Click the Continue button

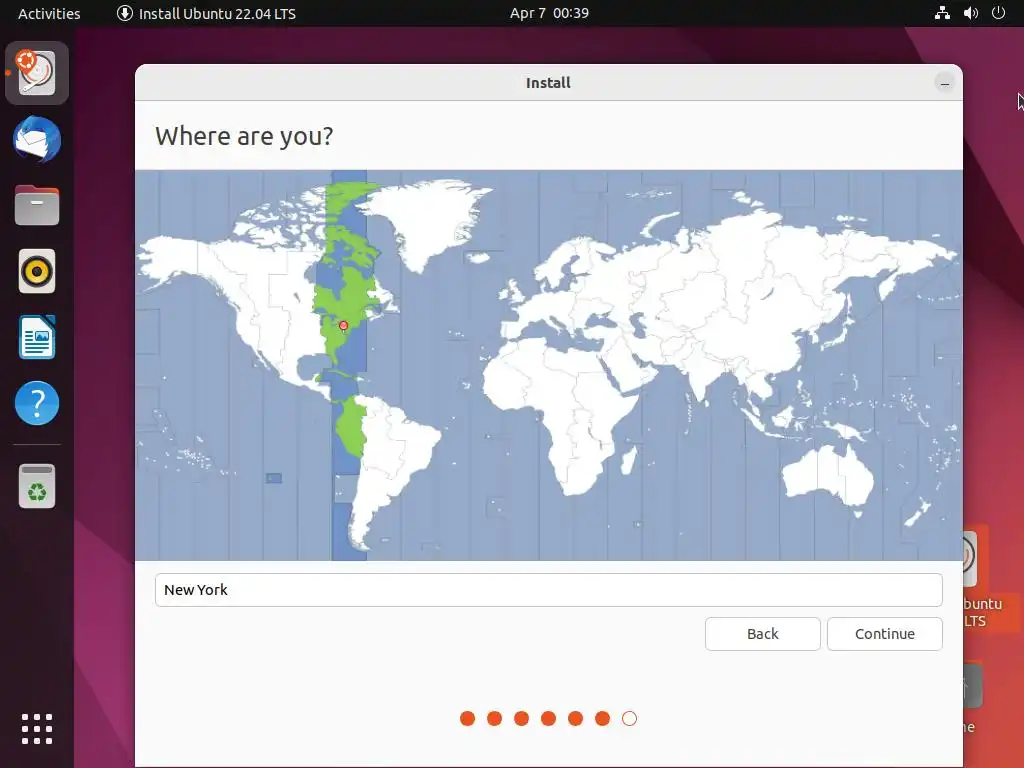(x=884, y=633)
